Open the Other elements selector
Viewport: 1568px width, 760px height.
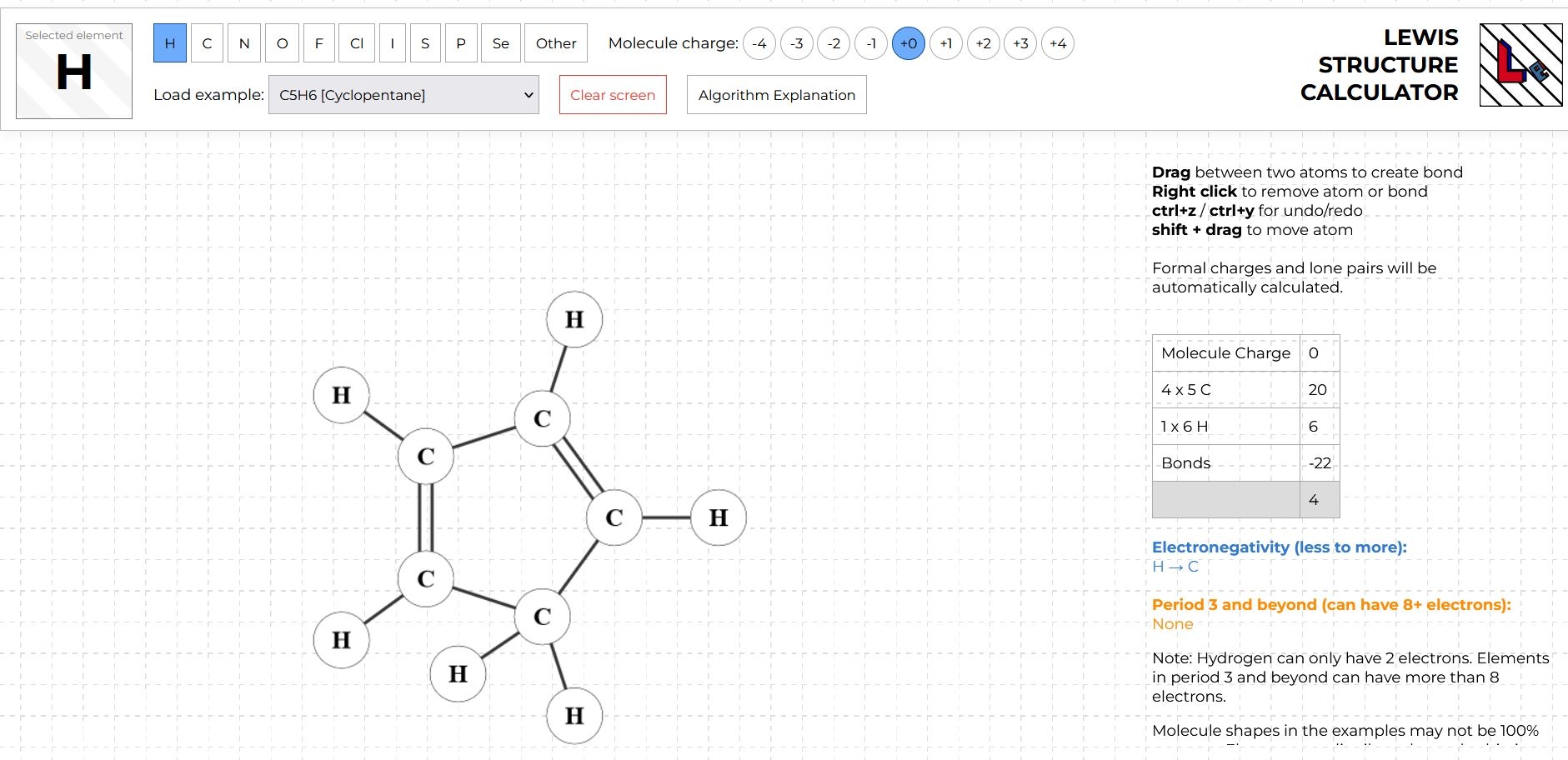(556, 43)
